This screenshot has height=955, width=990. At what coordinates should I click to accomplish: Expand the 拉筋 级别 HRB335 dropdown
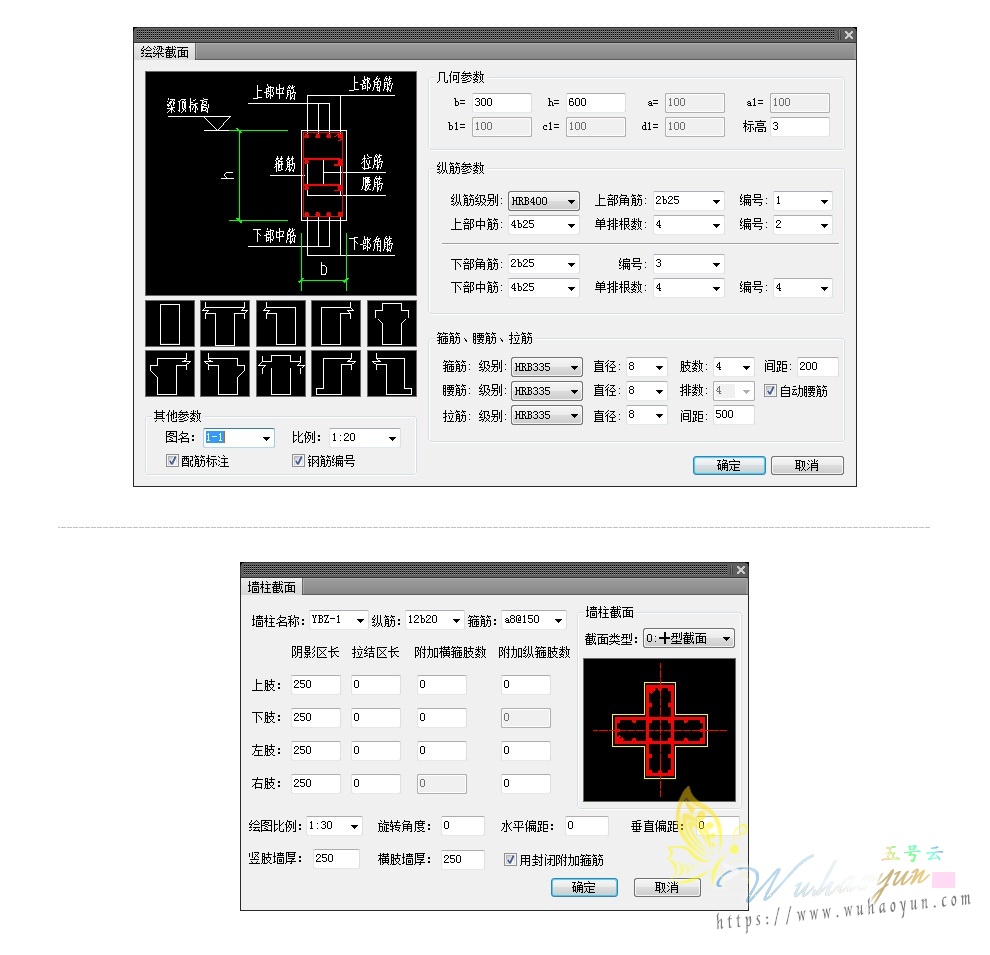(x=547, y=415)
